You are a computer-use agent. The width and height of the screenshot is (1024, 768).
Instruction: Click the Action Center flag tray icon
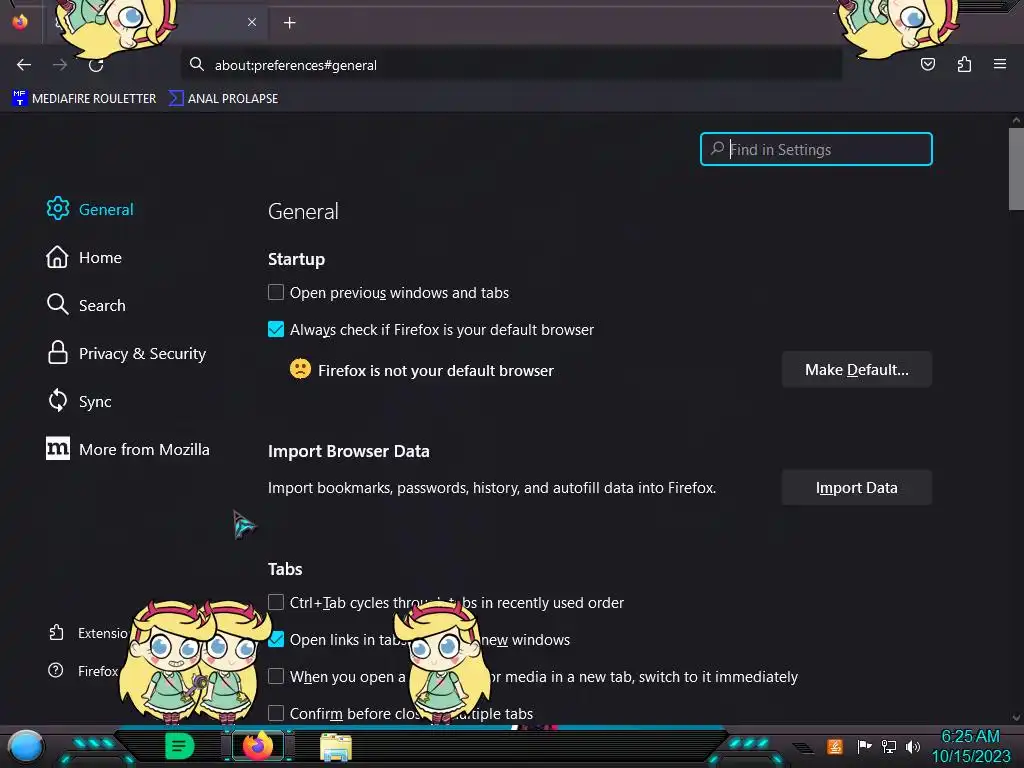click(863, 746)
